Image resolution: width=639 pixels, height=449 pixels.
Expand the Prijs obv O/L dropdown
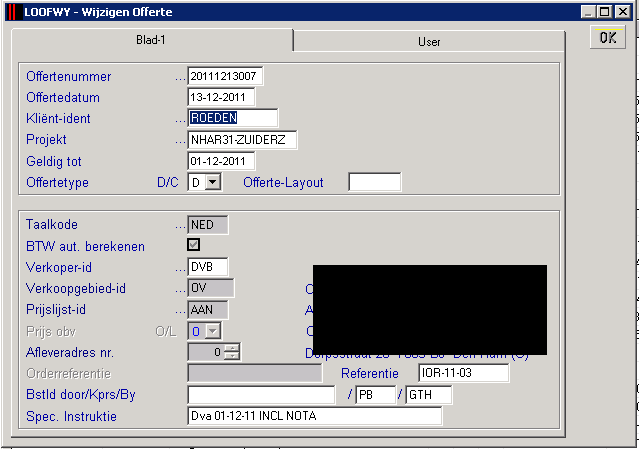point(213,331)
